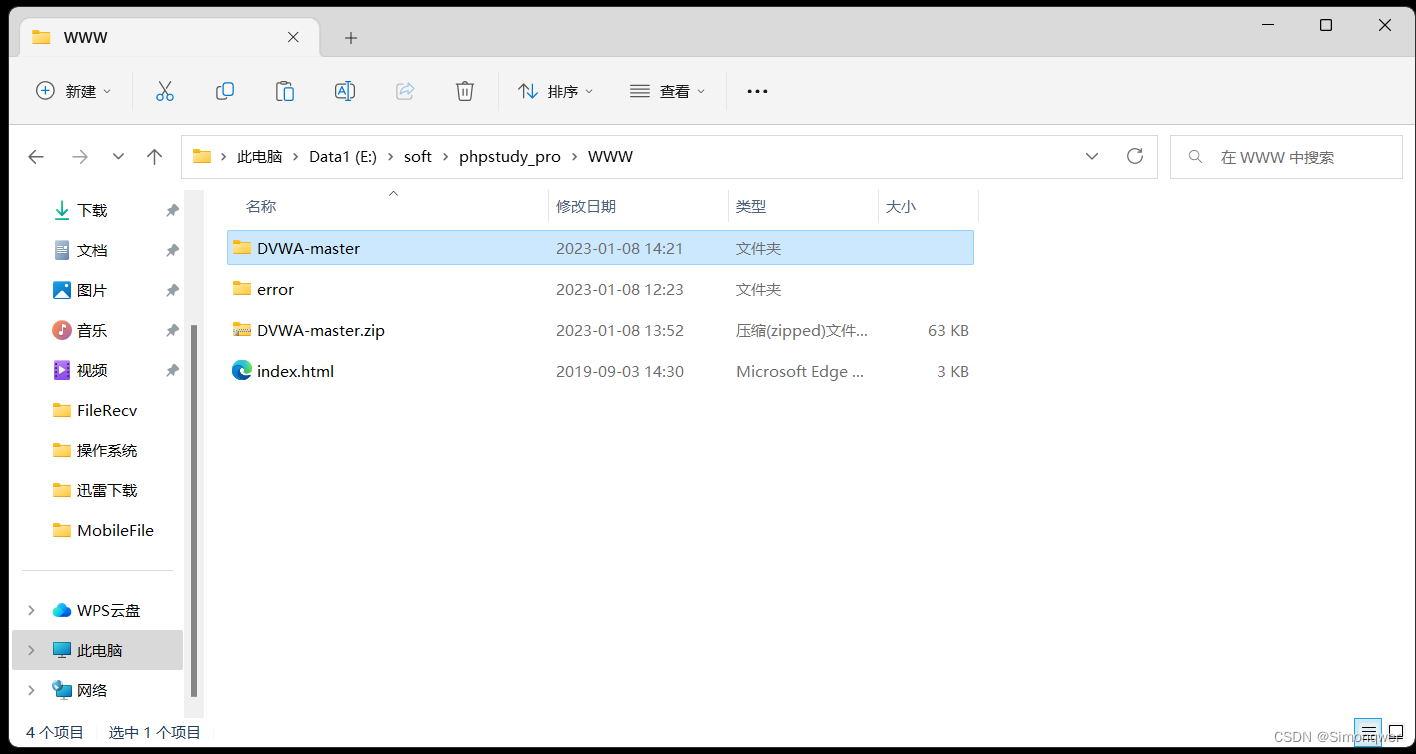Unpin 音乐 from quick access
Image resolution: width=1416 pixels, height=754 pixels.
(172, 330)
